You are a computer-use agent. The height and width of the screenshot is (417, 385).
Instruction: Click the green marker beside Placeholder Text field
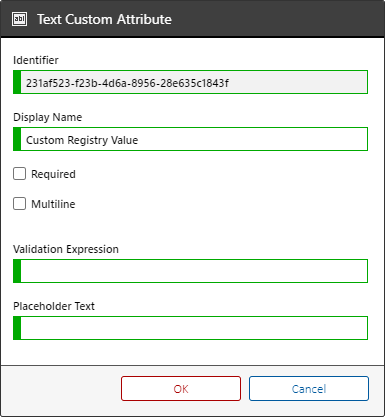17,328
